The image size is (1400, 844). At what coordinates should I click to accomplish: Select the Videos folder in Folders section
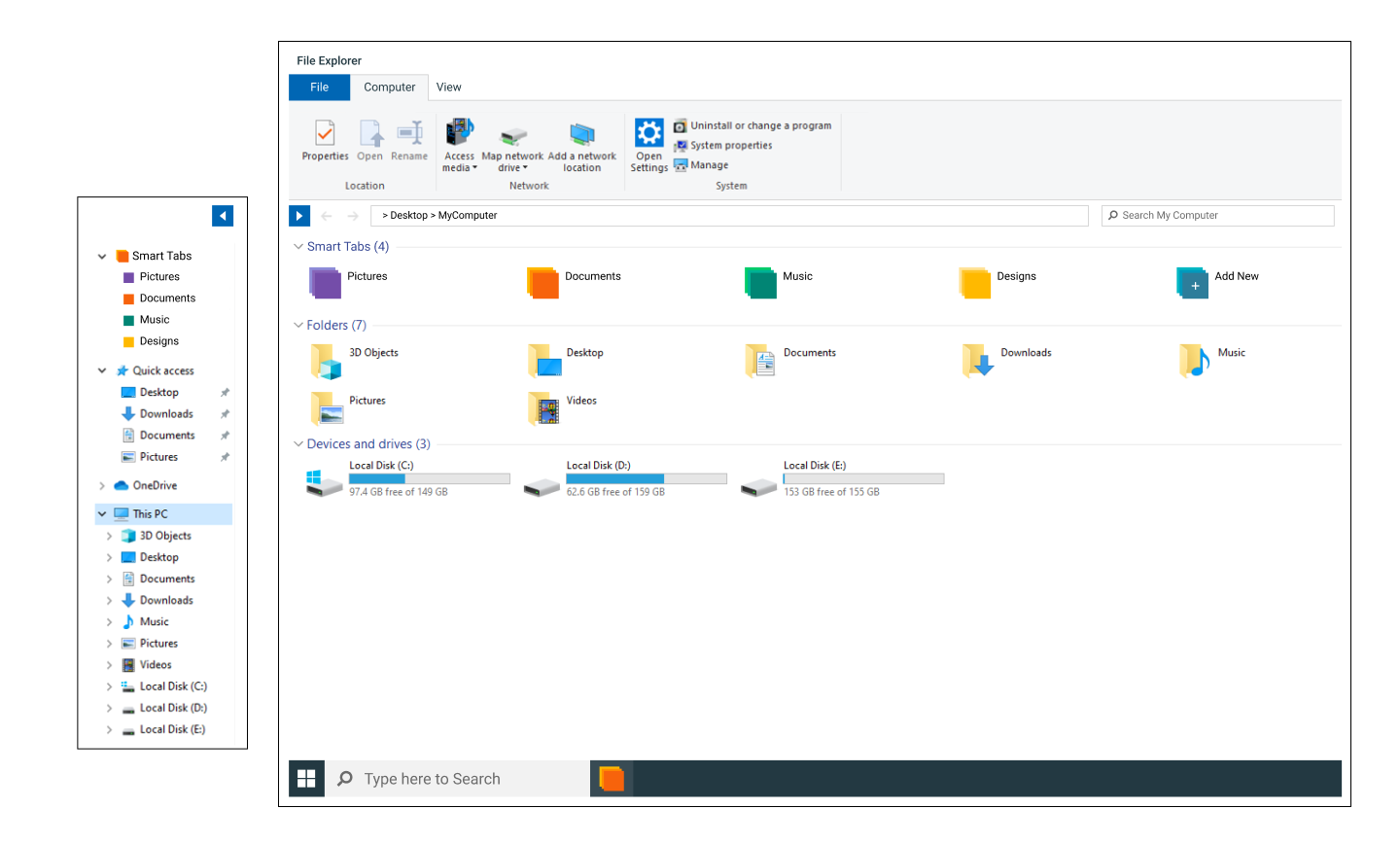(x=562, y=408)
